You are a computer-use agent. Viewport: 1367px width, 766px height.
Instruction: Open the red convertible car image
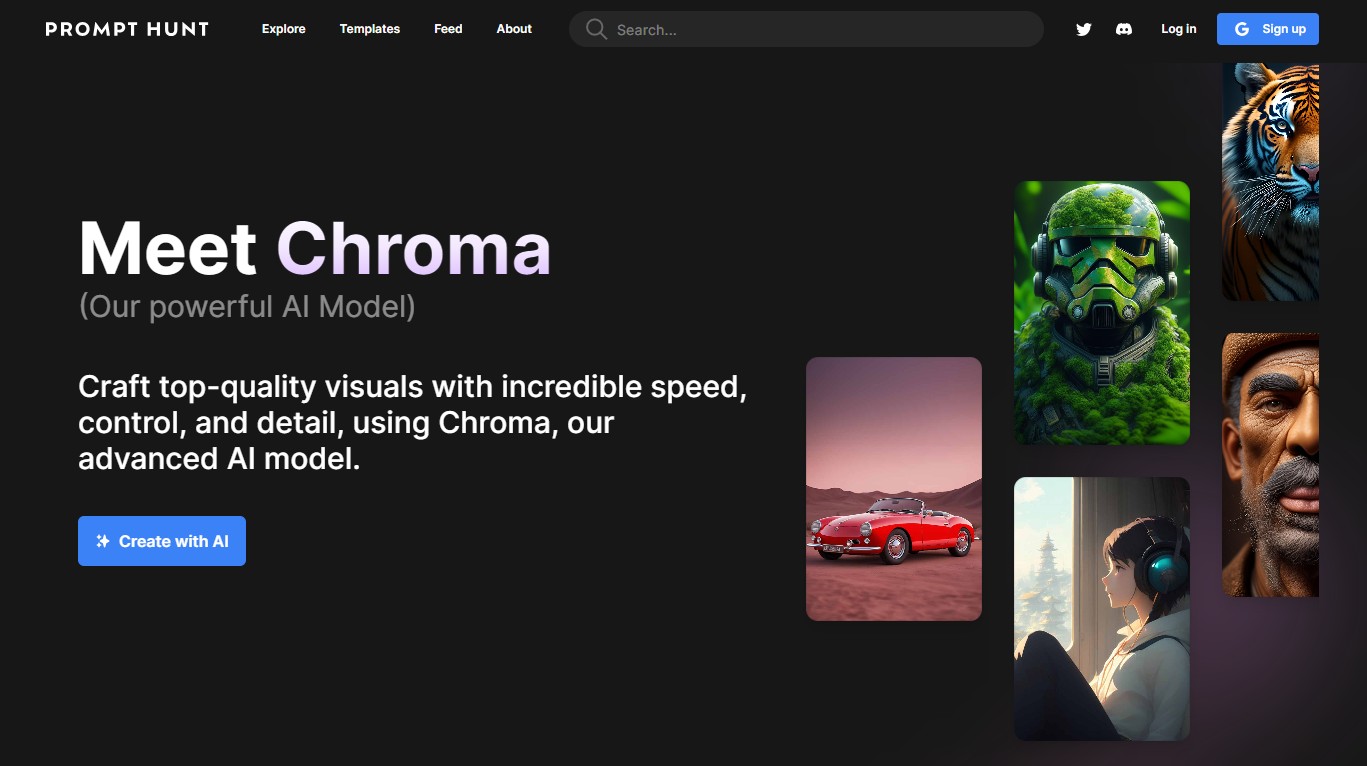(x=894, y=489)
